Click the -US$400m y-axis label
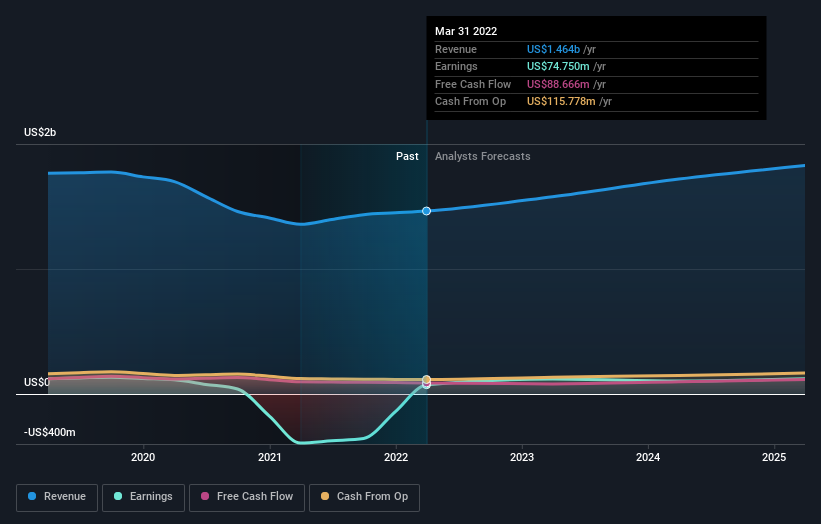The image size is (821, 524). [x=50, y=432]
